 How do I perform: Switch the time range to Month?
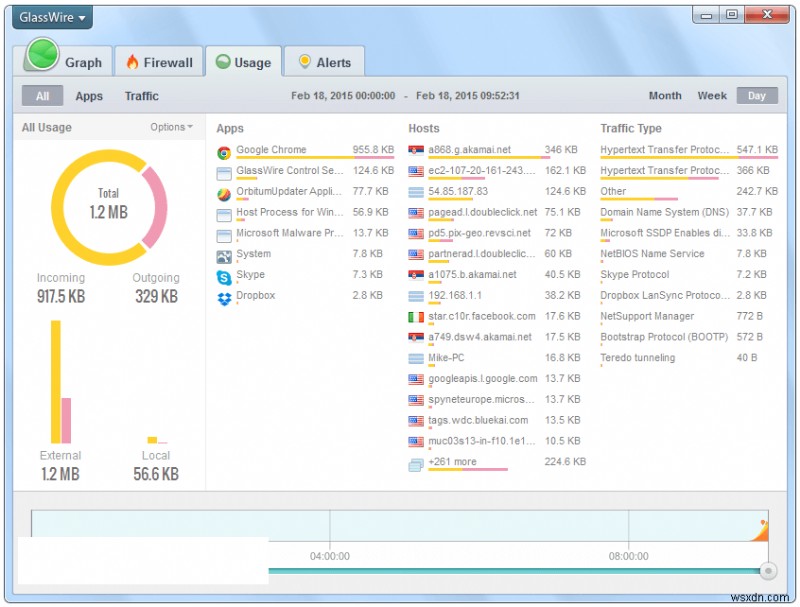tap(665, 95)
